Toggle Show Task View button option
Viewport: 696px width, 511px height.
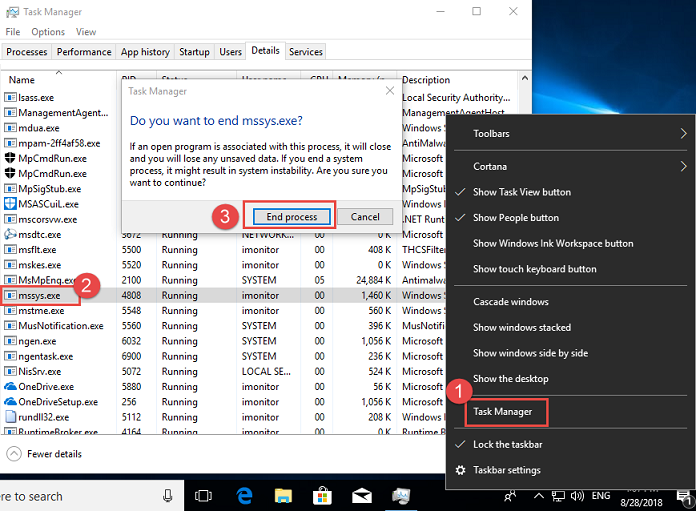[x=571, y=192]
